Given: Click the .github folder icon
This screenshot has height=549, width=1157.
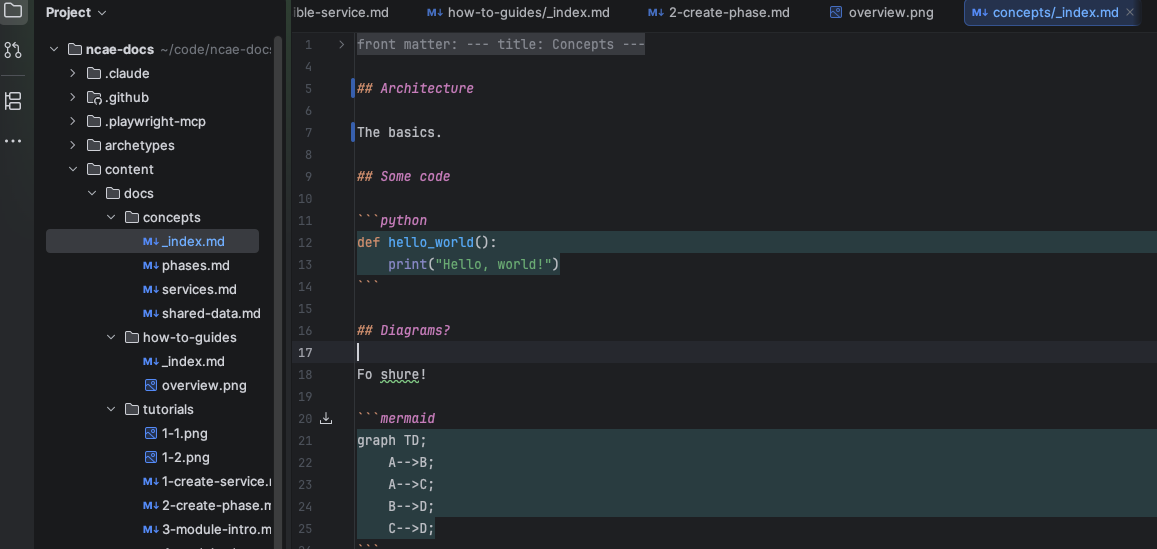Looking at the screenshot, I should pos(94,97).
